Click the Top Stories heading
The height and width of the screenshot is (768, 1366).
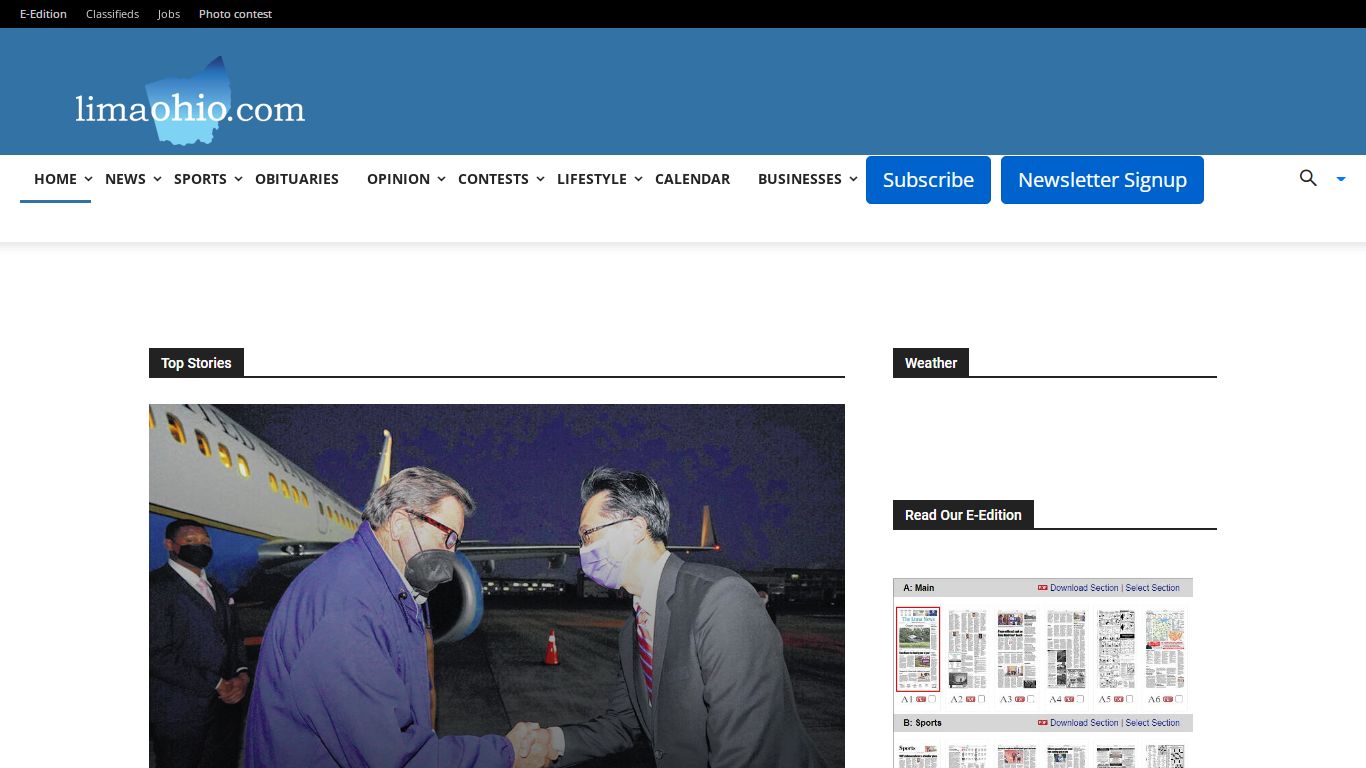[x=196, y=363]
